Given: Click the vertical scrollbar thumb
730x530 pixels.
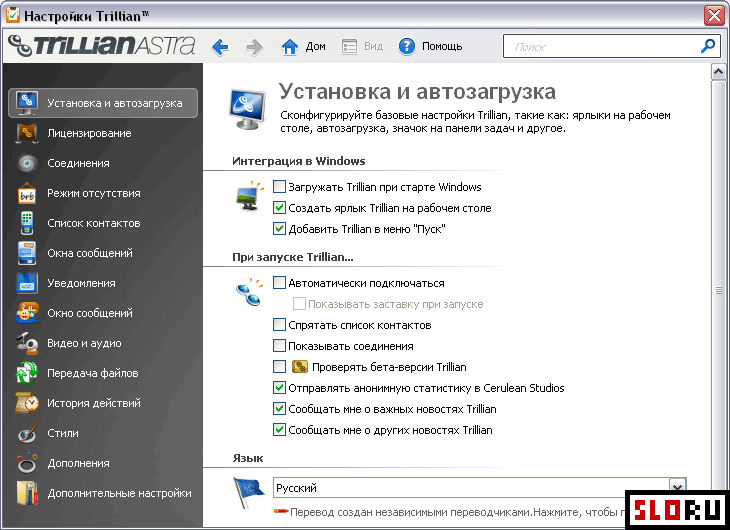Looking at the screenshot, I should (x=718, y=290).
